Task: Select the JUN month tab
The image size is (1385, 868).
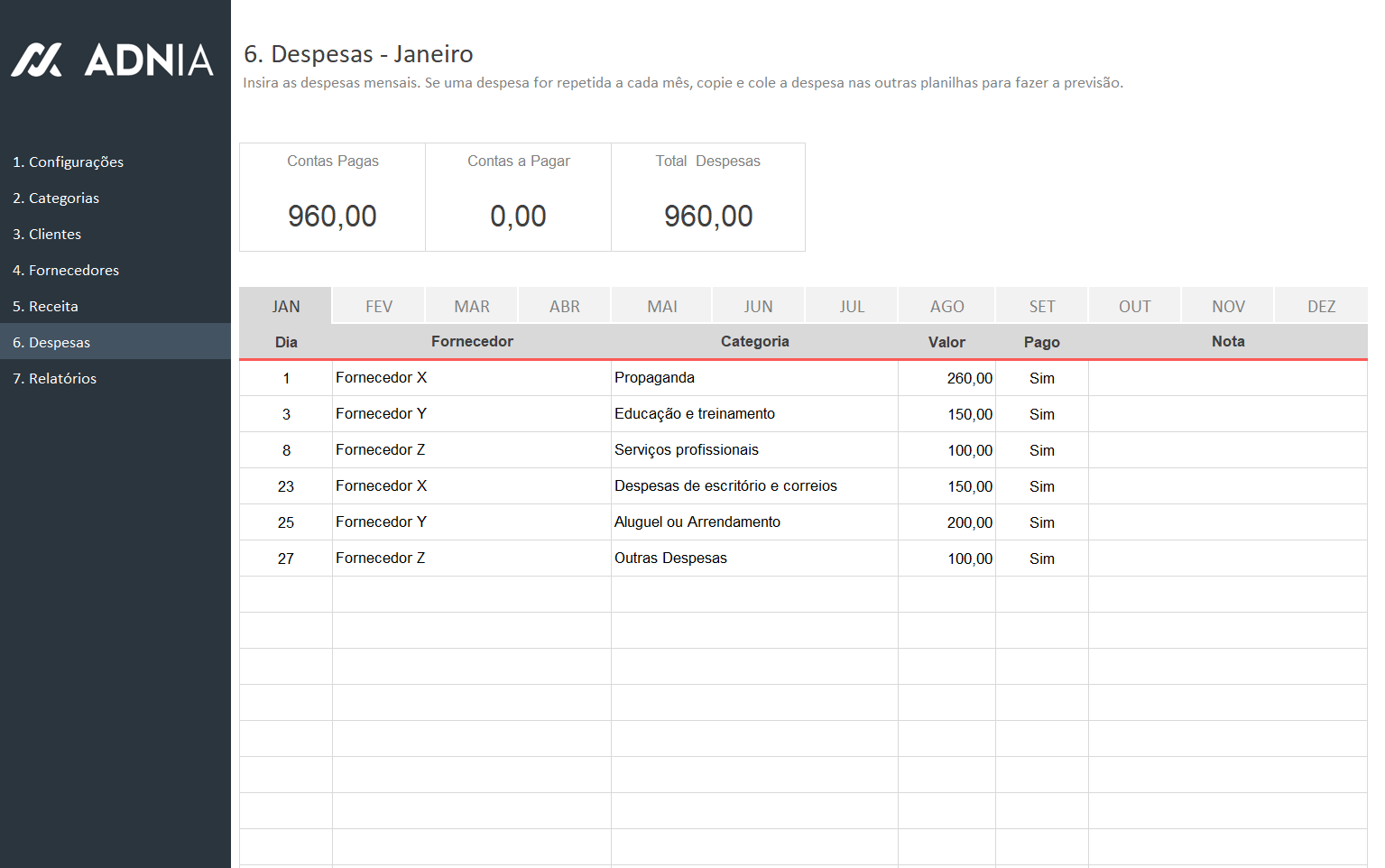Action: [x=758, y=306]
